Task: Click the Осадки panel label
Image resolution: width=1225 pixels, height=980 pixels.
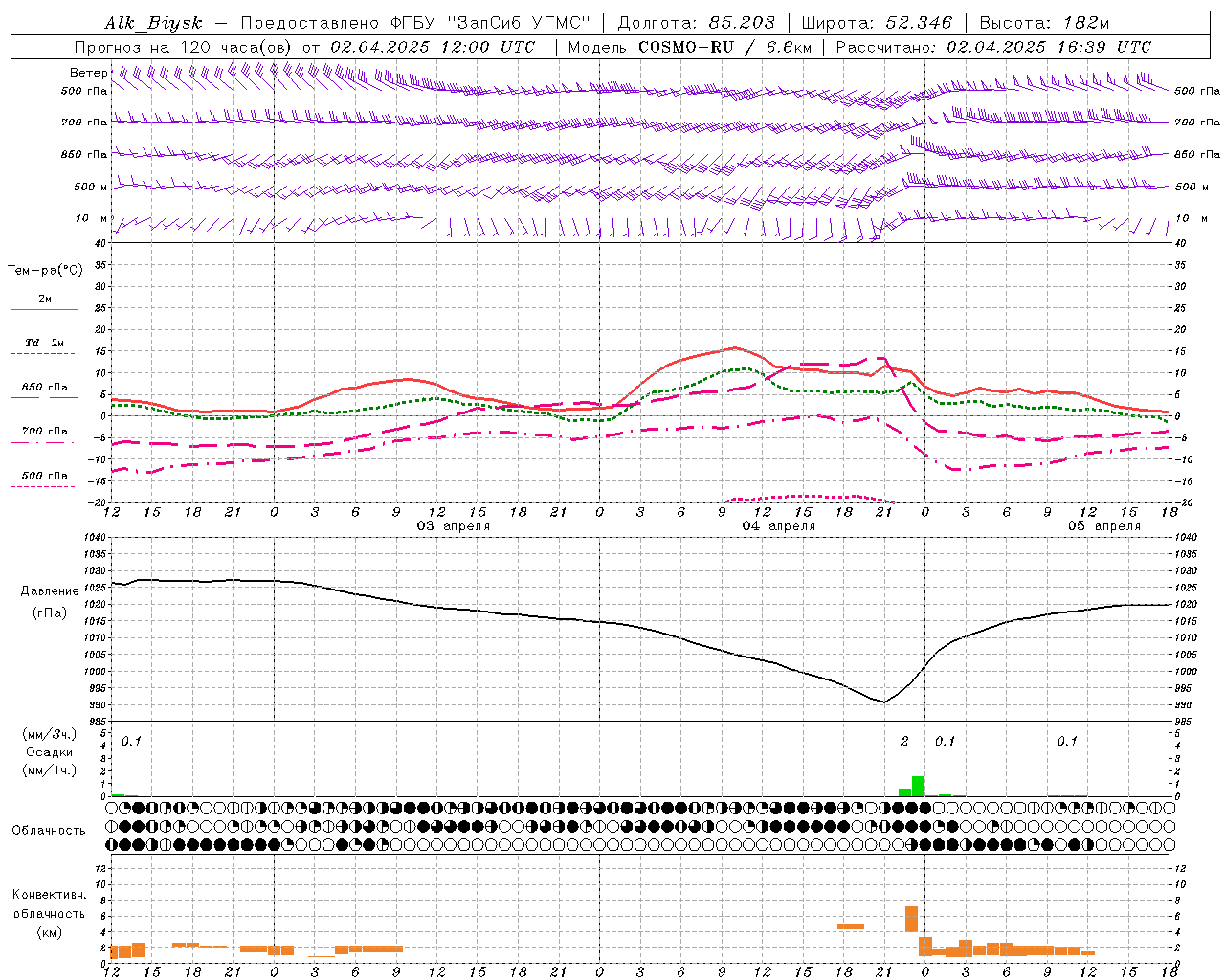Action: click(x=50, y=752)
